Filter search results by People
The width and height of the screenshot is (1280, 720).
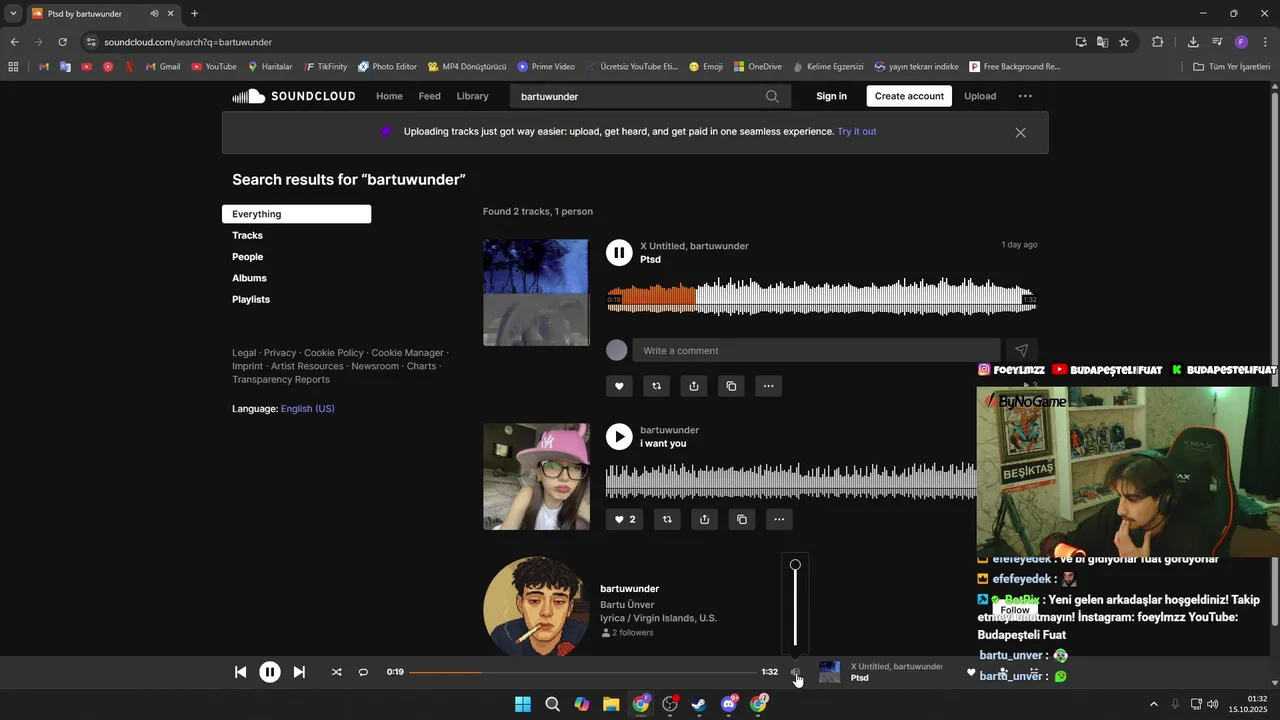click(247, 257)
